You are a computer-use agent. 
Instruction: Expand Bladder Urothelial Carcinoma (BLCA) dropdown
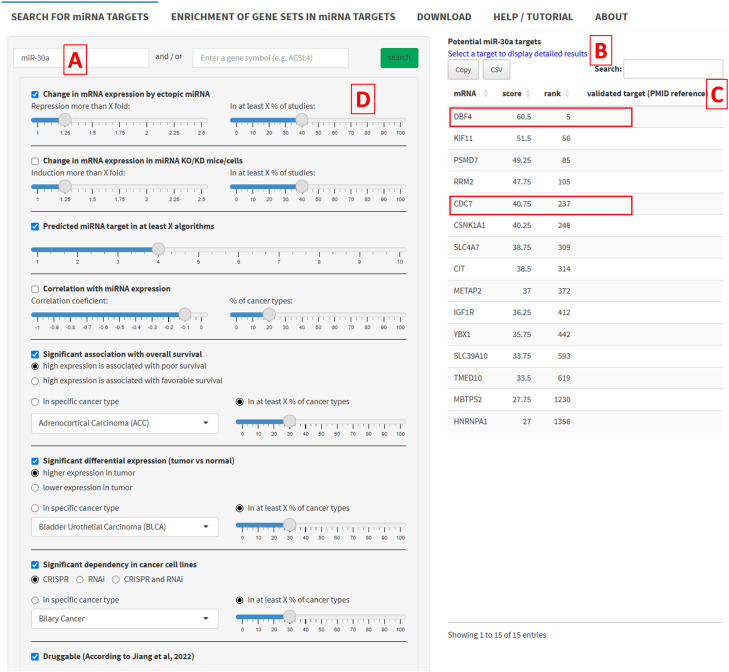point(125,527)
